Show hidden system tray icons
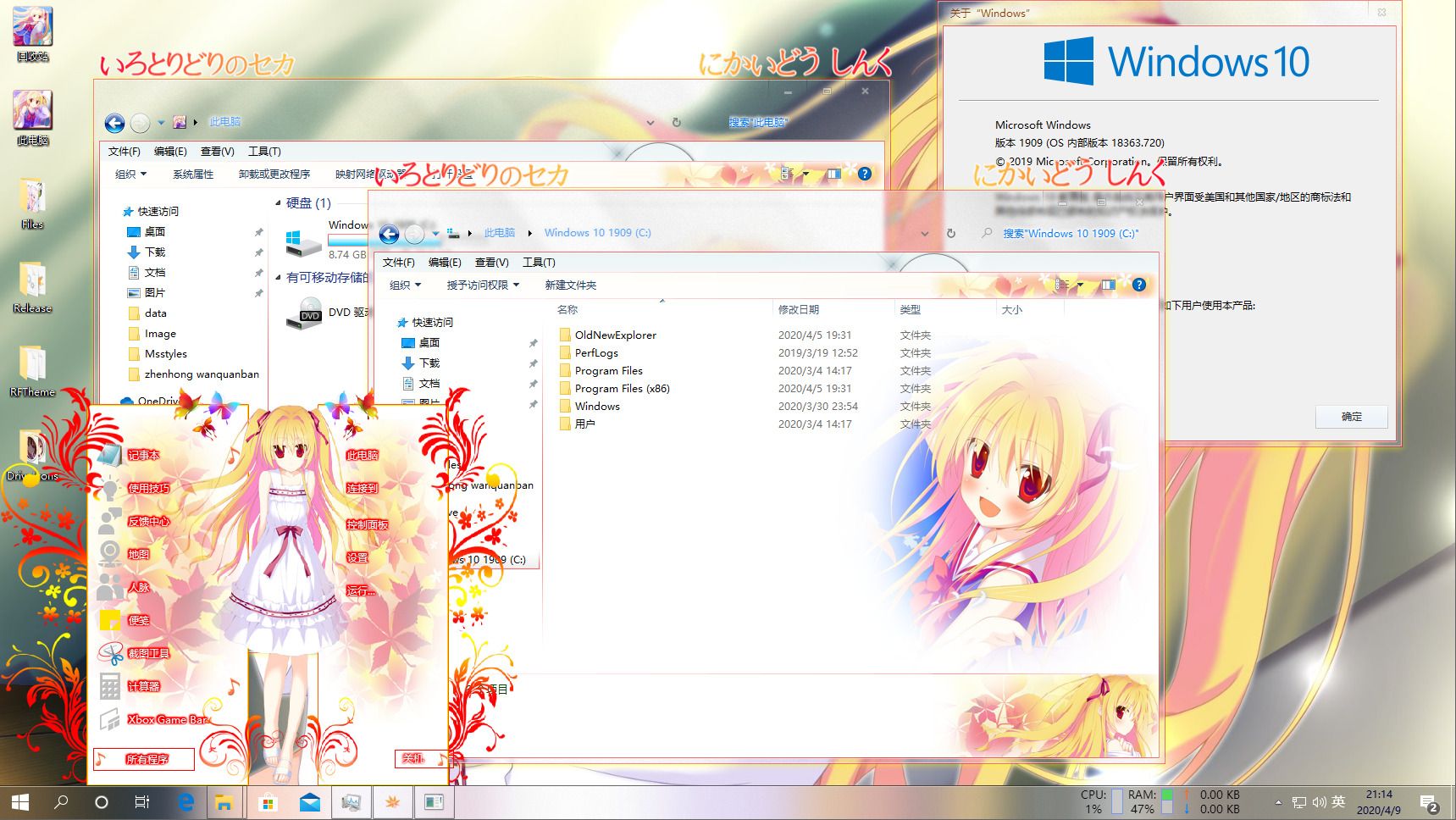 [x=1278, y=801]
